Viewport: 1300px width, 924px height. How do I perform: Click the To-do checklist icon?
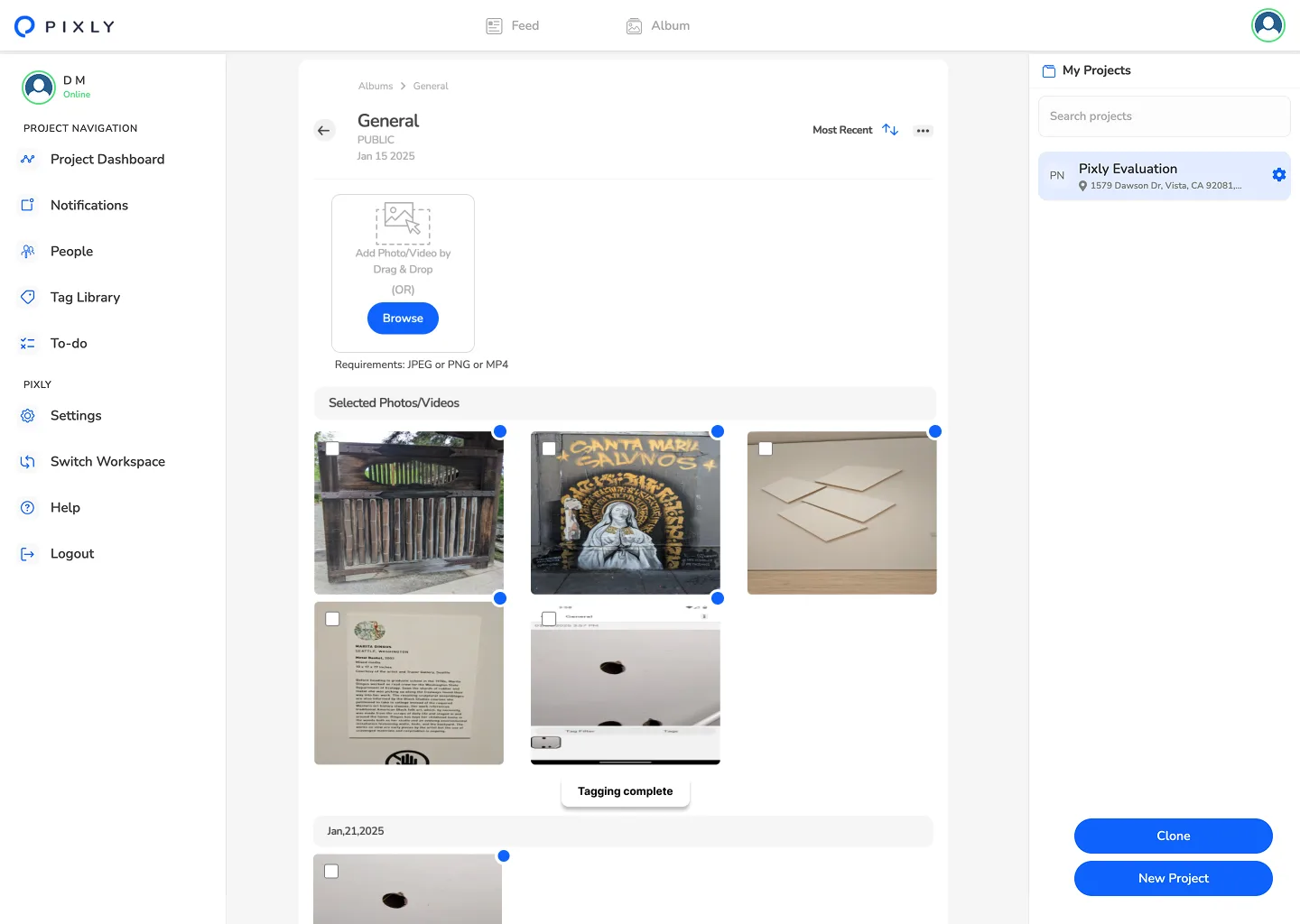[28, 344]
